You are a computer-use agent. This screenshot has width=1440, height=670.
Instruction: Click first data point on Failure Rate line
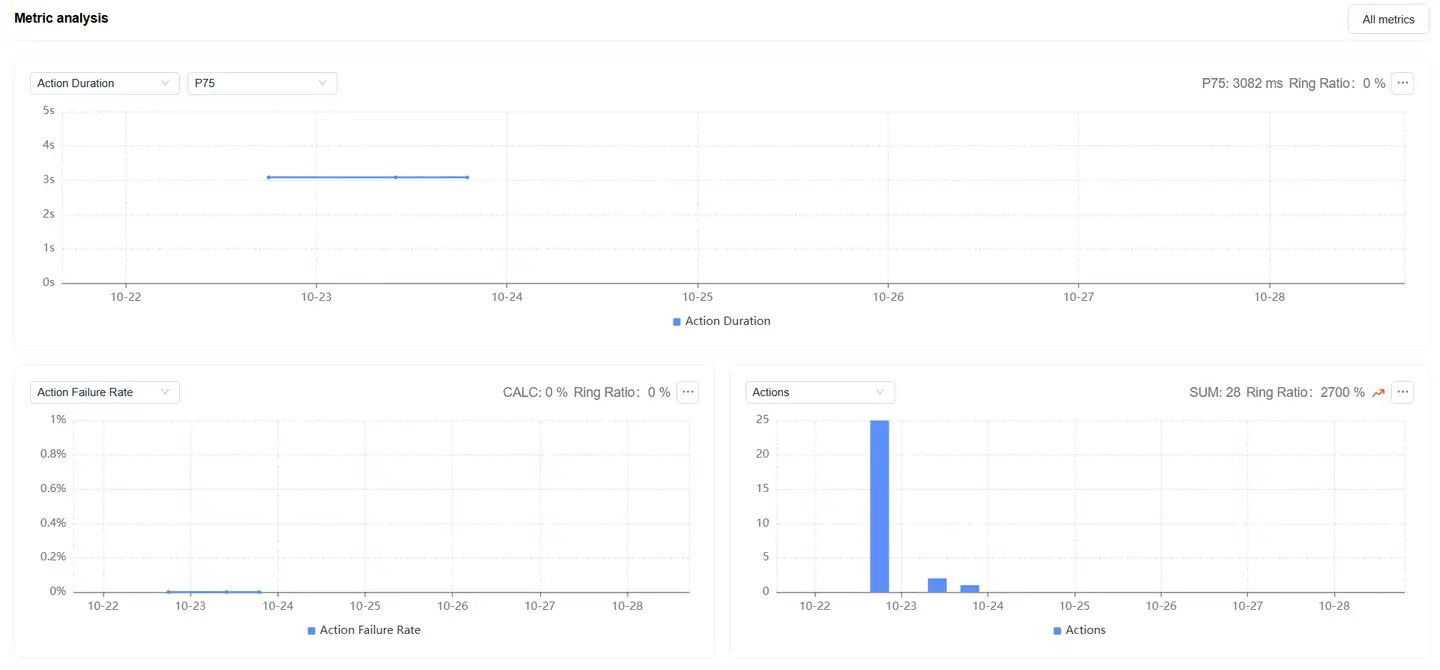(x=168, y=592)
